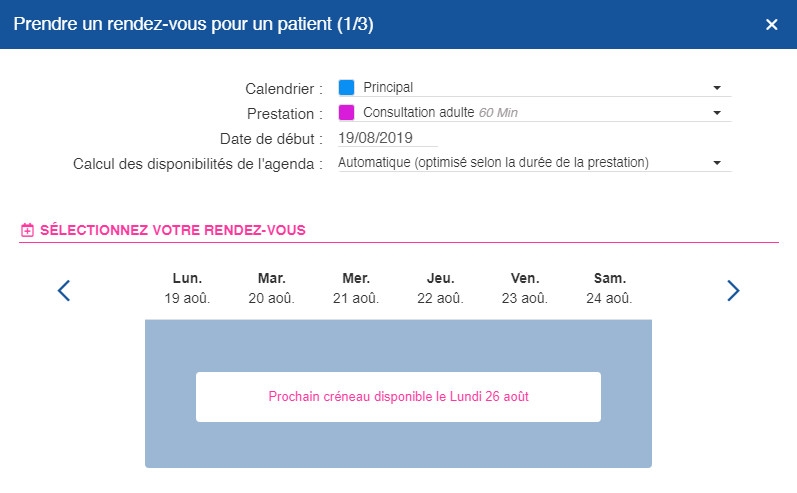Click the blue Principal calendar color square
797x493 pixels.
point(346,87)
